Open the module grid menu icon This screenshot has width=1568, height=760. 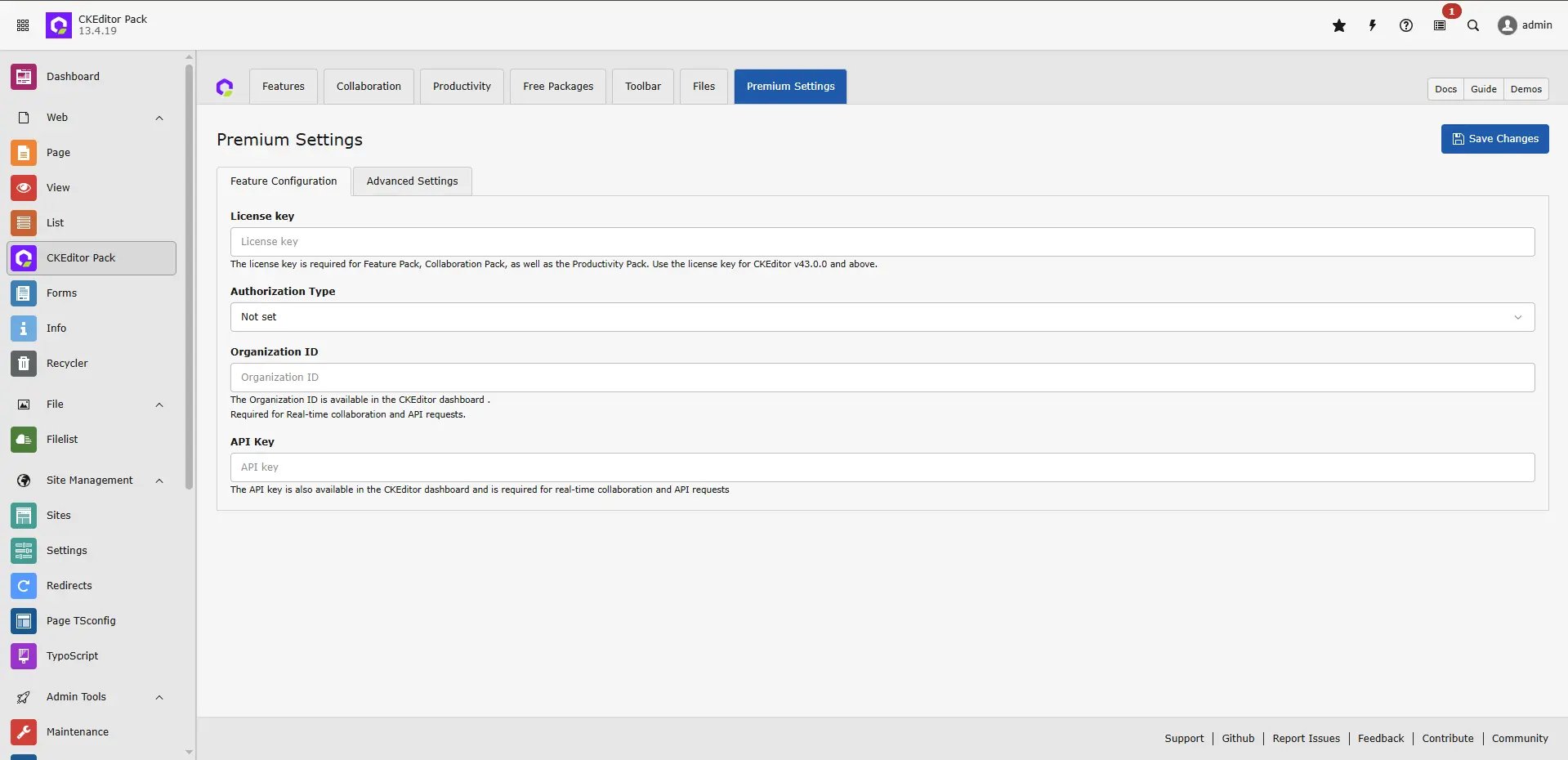coord(23,25)
